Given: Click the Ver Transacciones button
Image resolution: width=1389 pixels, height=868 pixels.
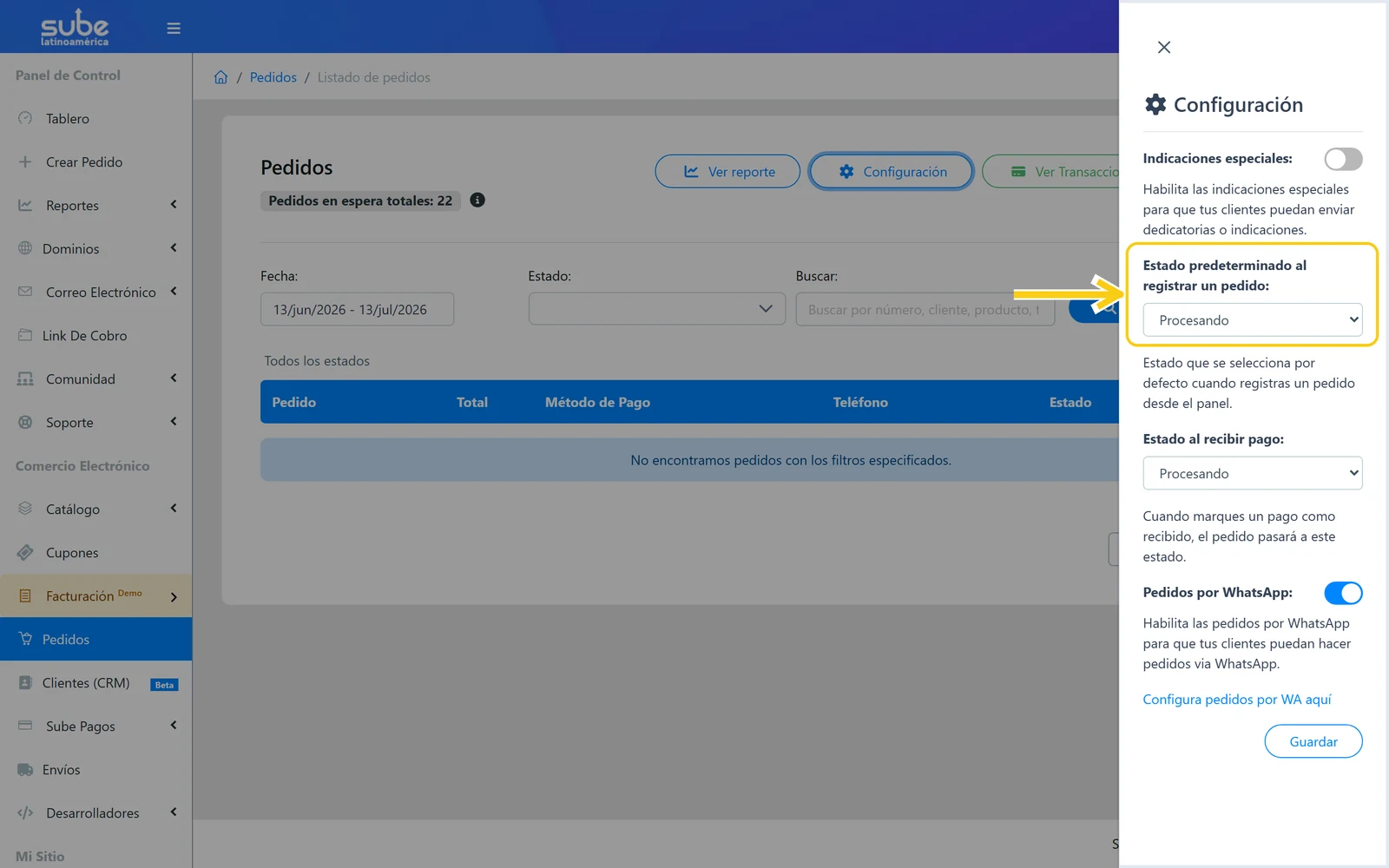Looking at the screenshot, I should pos(1050,171).
